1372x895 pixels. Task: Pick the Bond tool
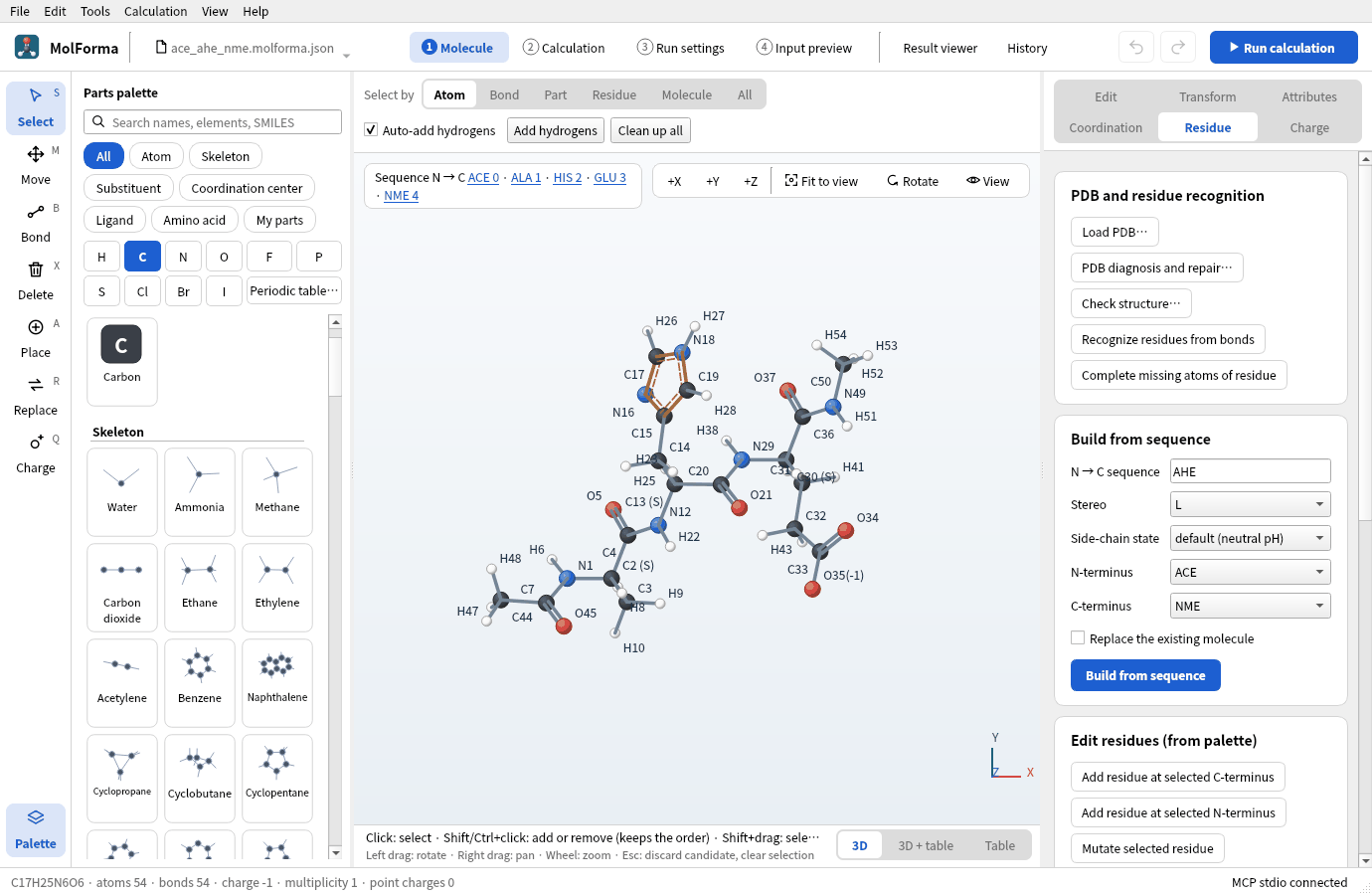(36, 223)
